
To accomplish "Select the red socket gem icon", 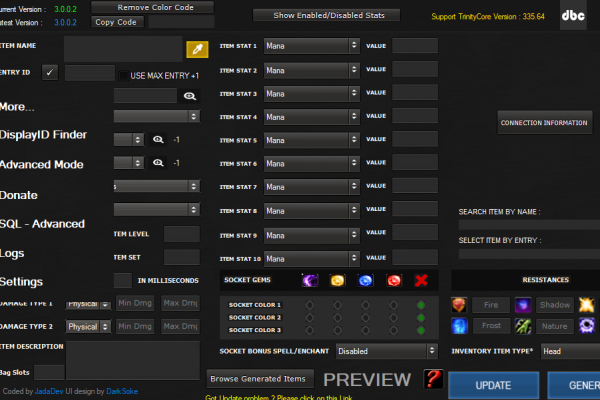I will click(394, 281).
